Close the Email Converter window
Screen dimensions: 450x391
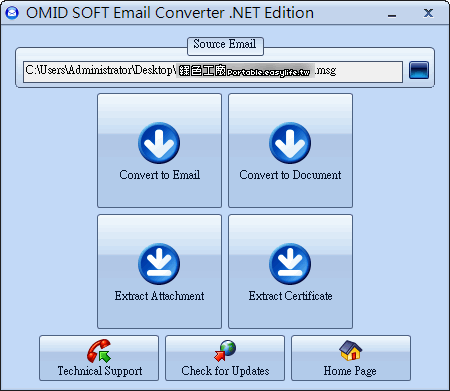[428, 13]
